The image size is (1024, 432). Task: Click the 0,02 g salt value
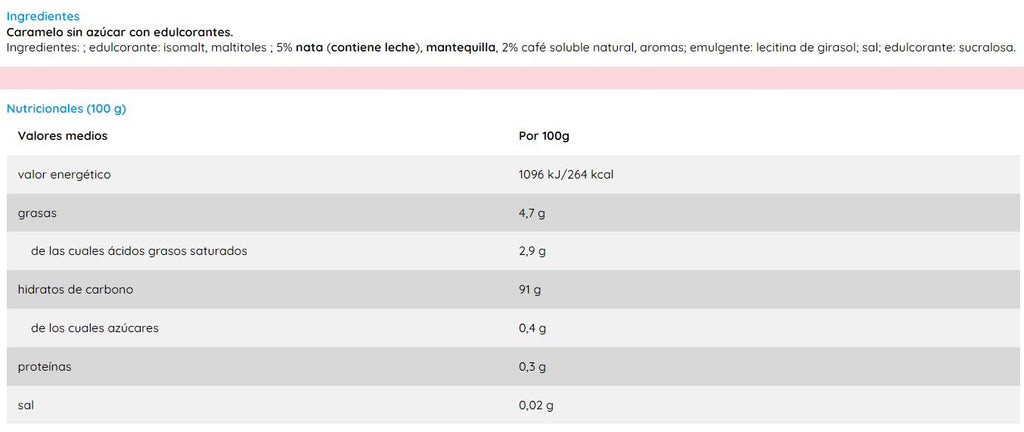click(x=536, y=405)
